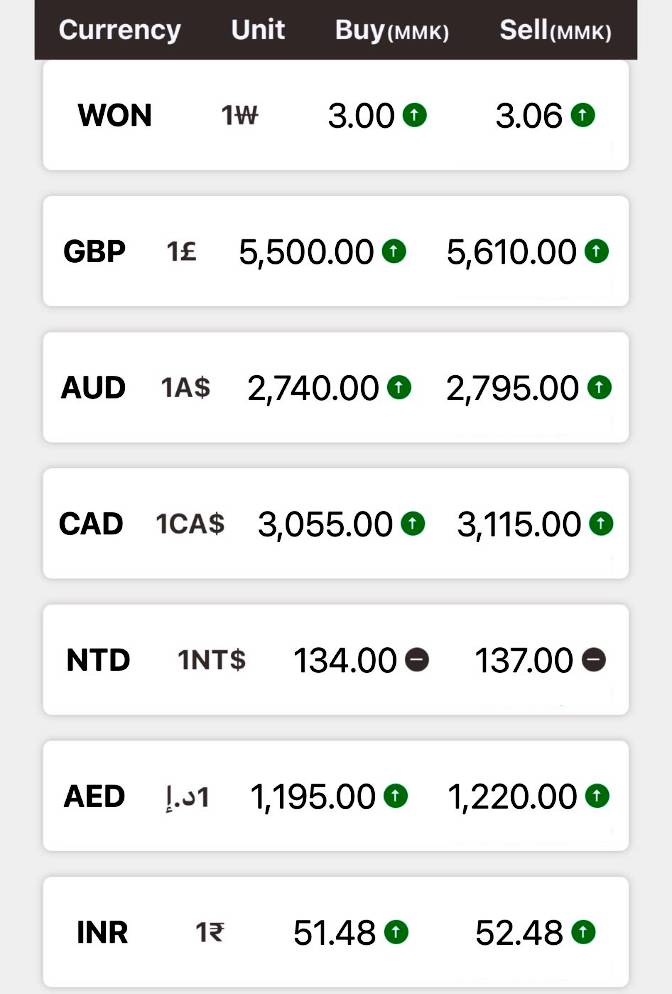Tap the up arrow next to INR buy 51.48
The height and width of the screenshot is (994, 672).
[x=396, y=933]
